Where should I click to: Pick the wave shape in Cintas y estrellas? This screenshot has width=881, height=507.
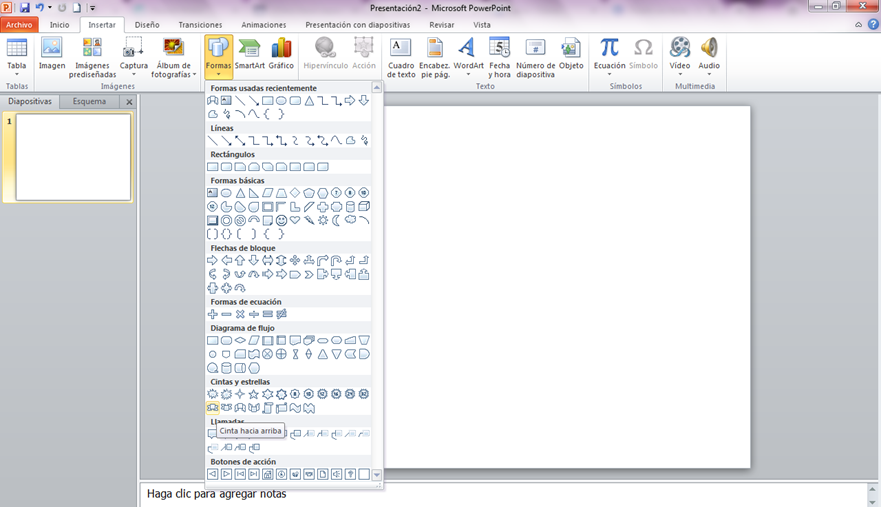coord(295,408)
